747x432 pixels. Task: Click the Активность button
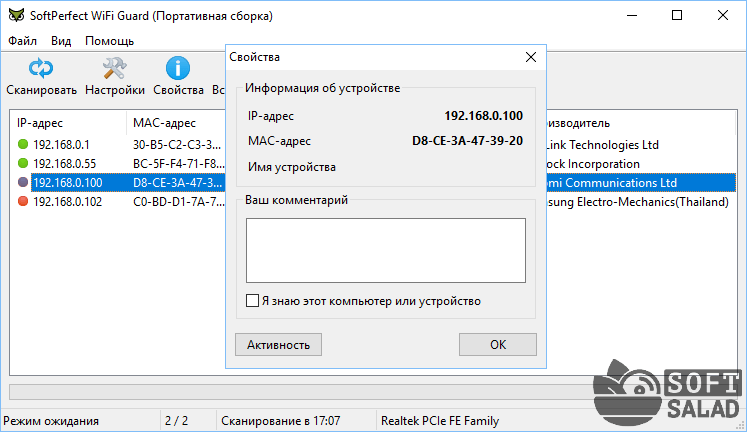[x=278, y=344]
